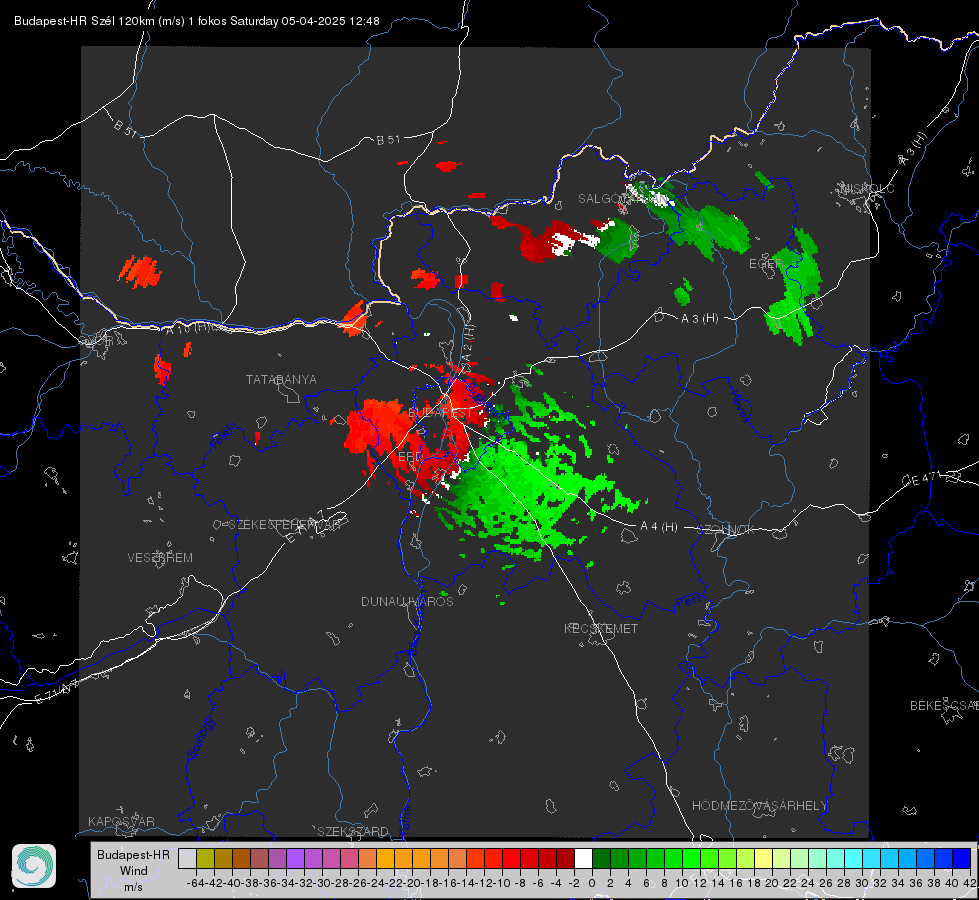Click the EGER city label
Screen dimensions: 979x900
click(766, 264)
